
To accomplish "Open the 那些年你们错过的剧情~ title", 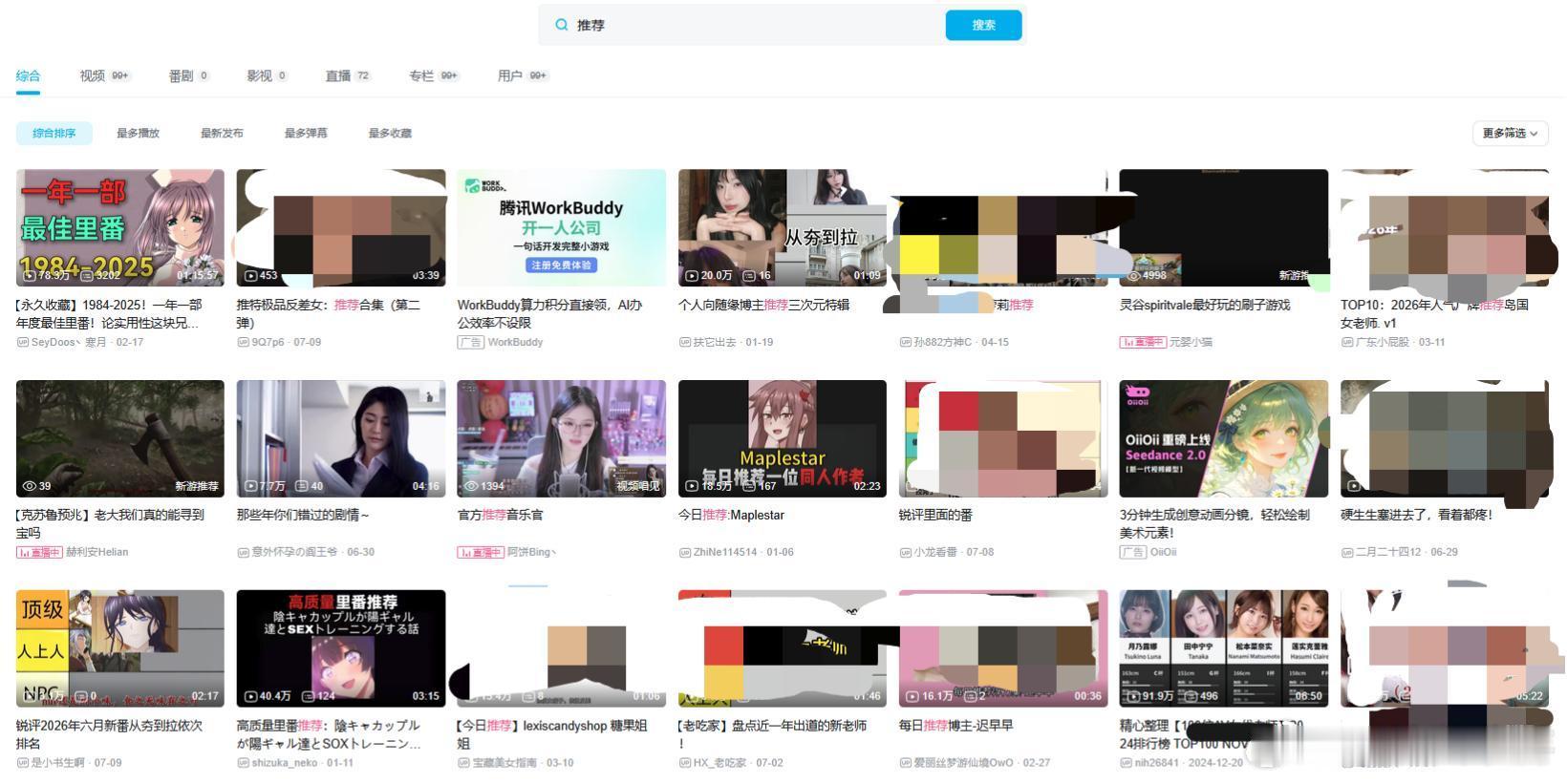I will pyautogui.click(x=303, y=515).
